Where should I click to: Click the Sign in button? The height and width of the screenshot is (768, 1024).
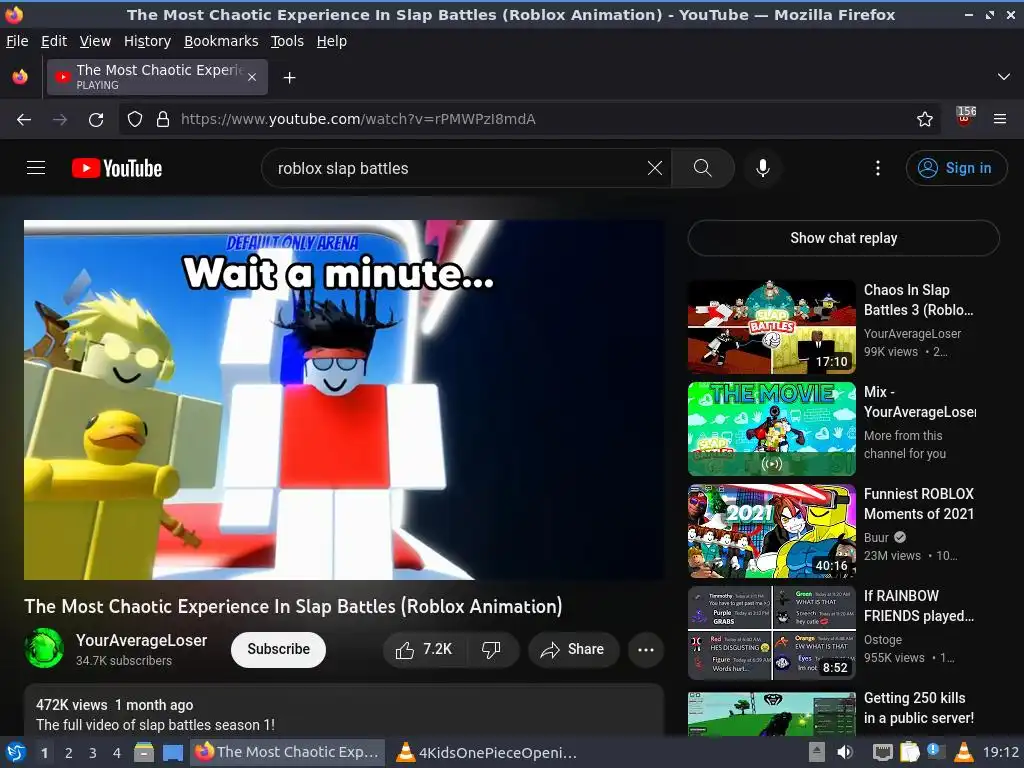pyautogui.click(x=956, y=168)
